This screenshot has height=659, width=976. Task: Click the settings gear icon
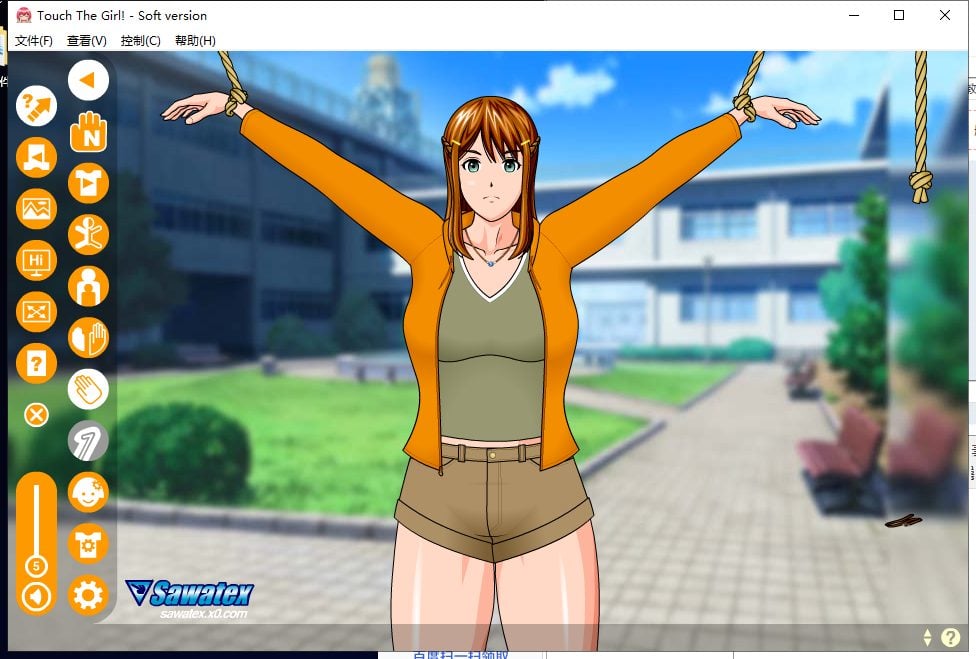click(88, 596)
